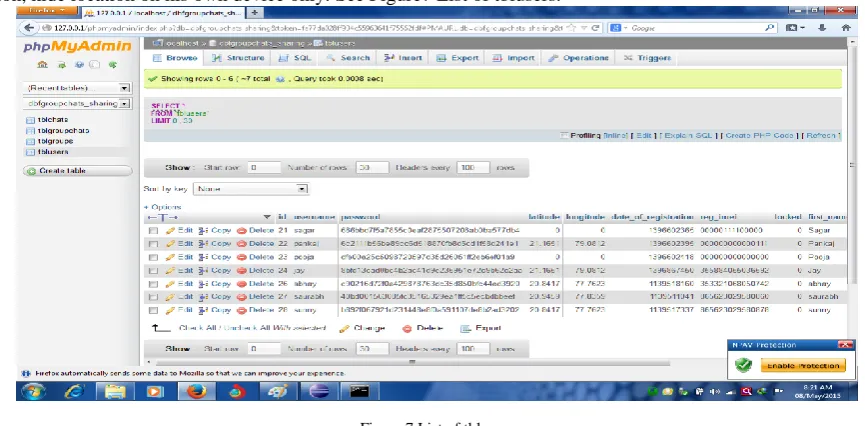Image resolution: width=865 pixels, height=426 pixels.
Task: Click the pencil Edit icon for joy row
Action: coord(170,270)
